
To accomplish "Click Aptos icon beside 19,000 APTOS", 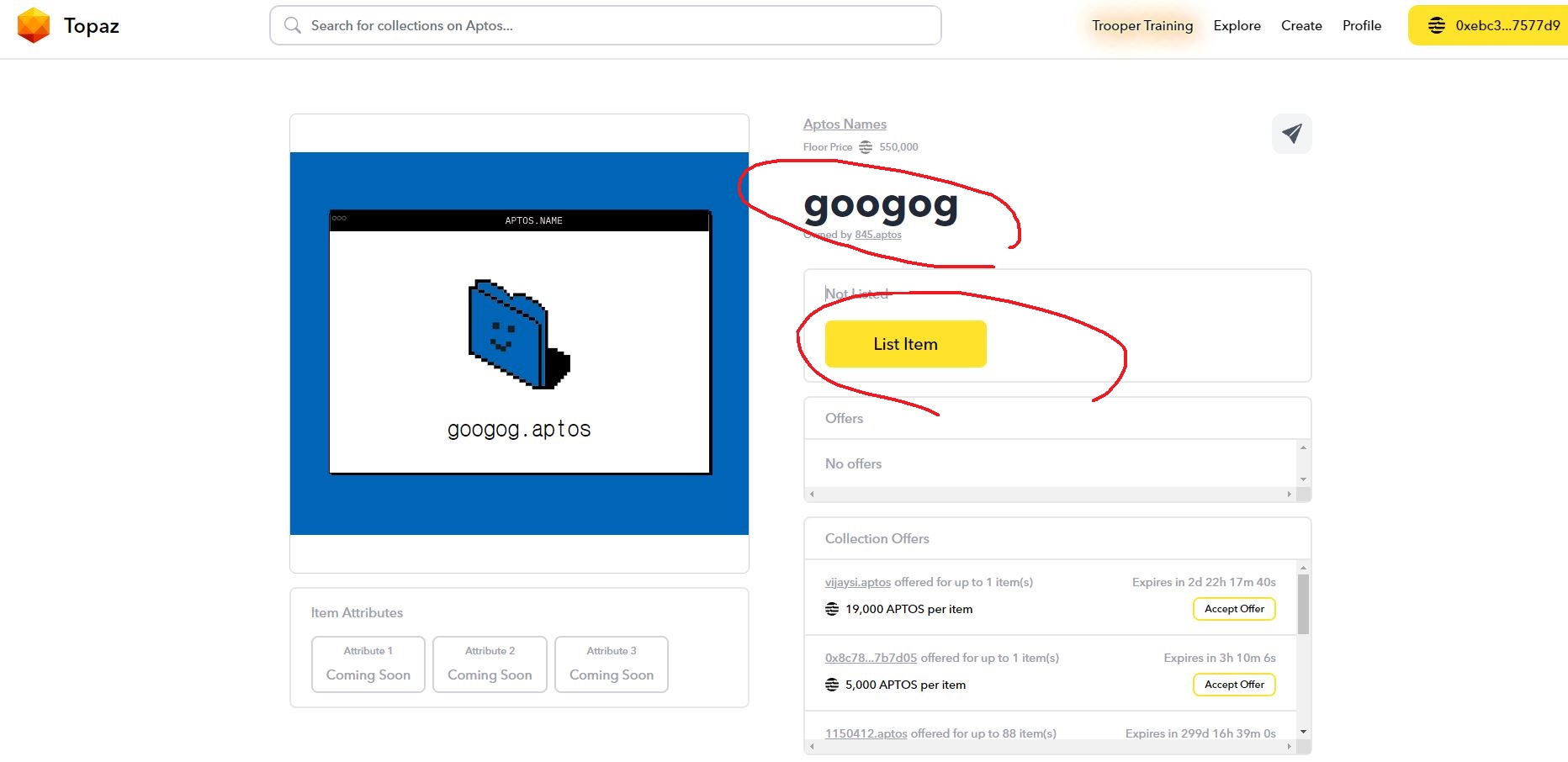I will click(832, 609).
